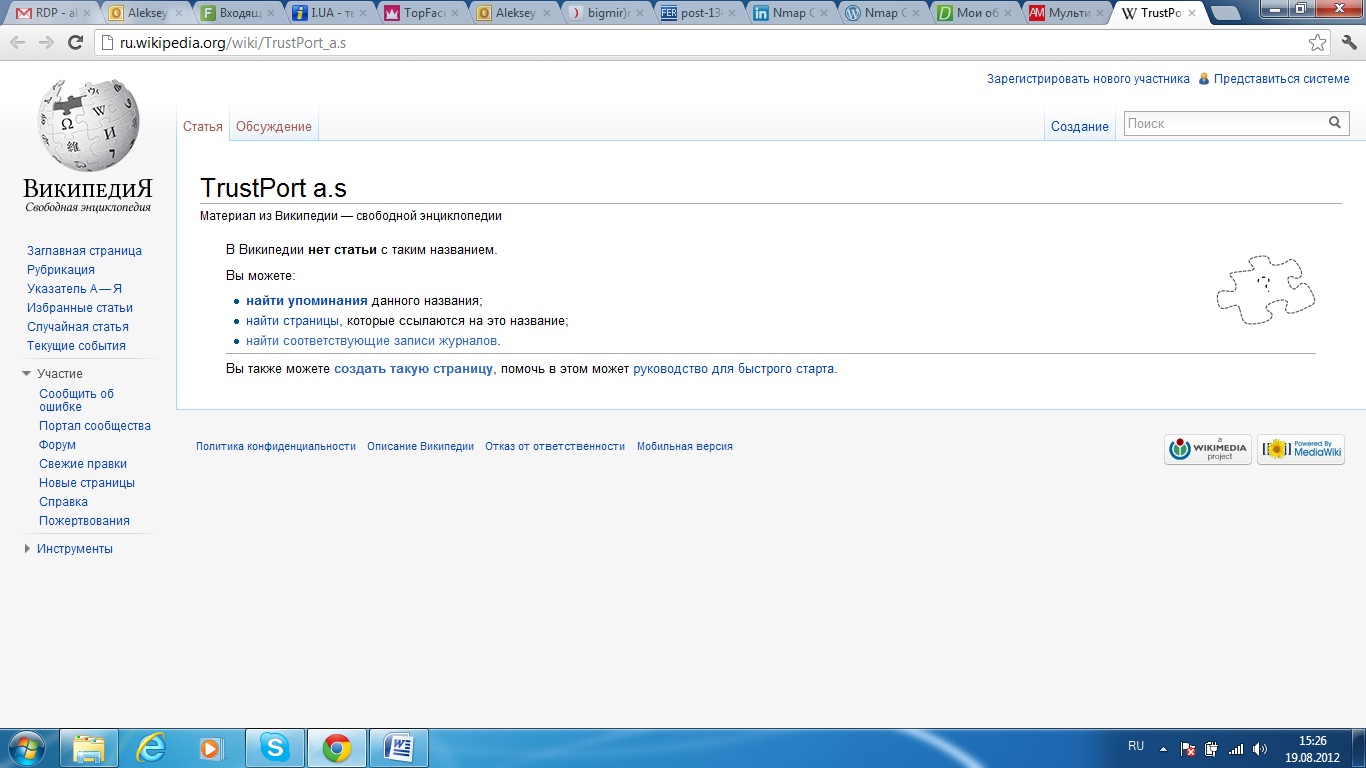Click the power plug tray icon
This screenshot has width=1366, height=768.
click(x=1212, y=748)
